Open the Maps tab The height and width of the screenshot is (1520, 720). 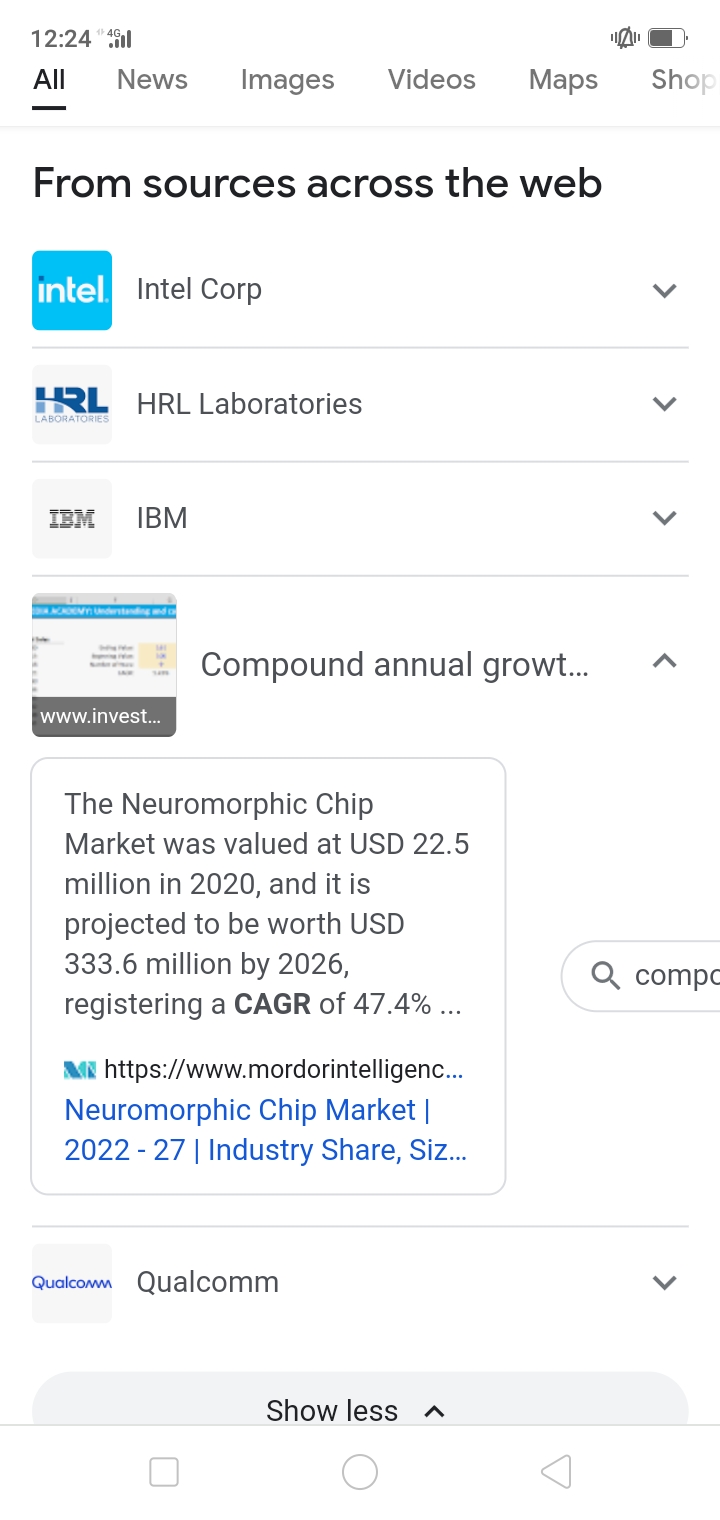pos(563,80)
